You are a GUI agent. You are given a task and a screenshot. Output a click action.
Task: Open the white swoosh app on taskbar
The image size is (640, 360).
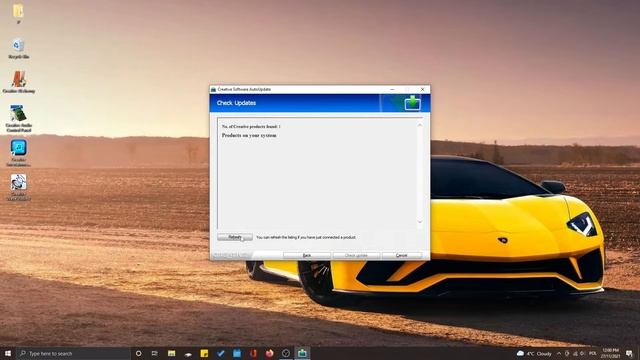(188, 353)
